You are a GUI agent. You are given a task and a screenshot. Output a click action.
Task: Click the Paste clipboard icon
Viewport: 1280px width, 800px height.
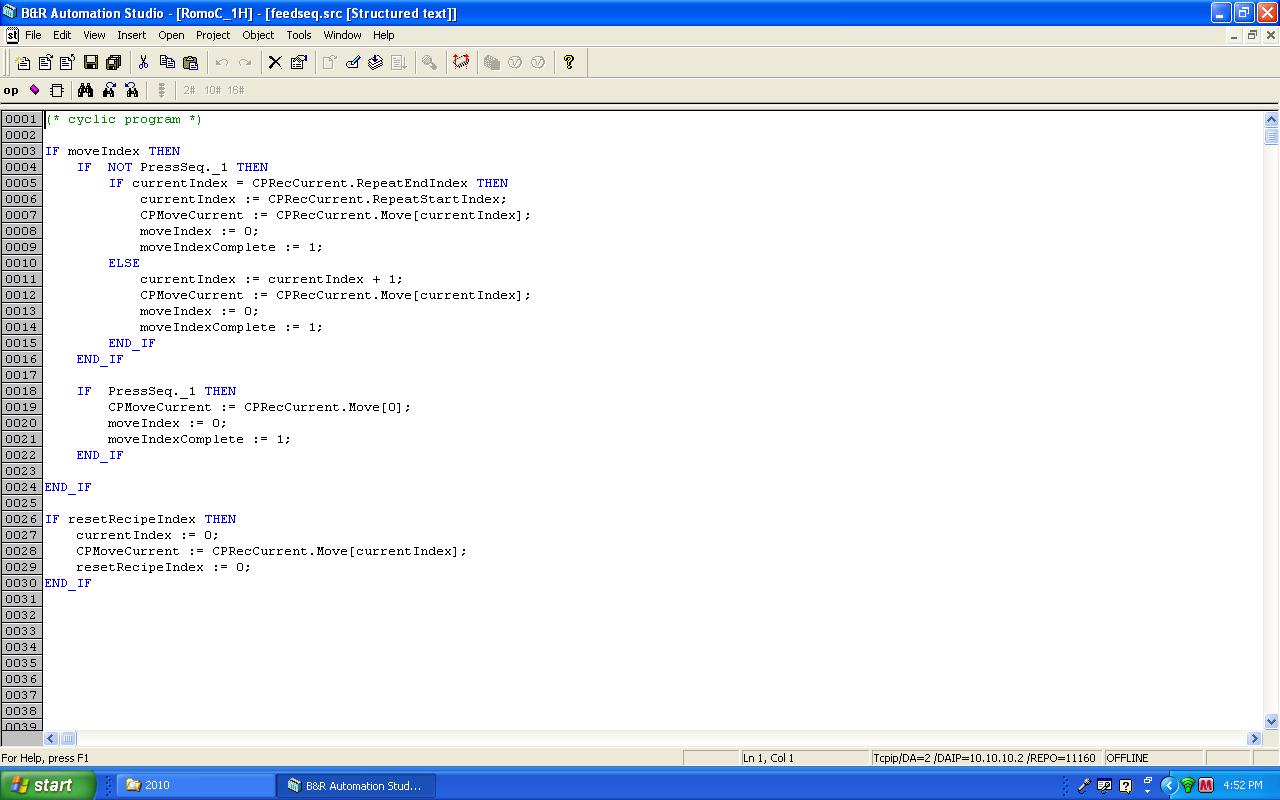tap(190, 62)
